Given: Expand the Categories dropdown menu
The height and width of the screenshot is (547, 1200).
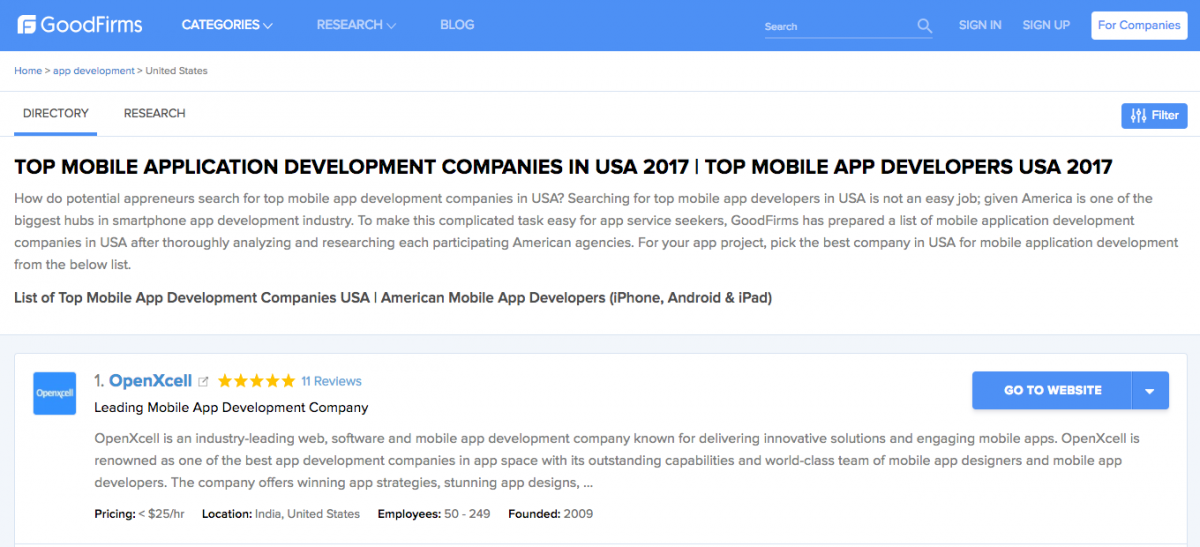Looking at the screenshot, I should tap(227, 25).
